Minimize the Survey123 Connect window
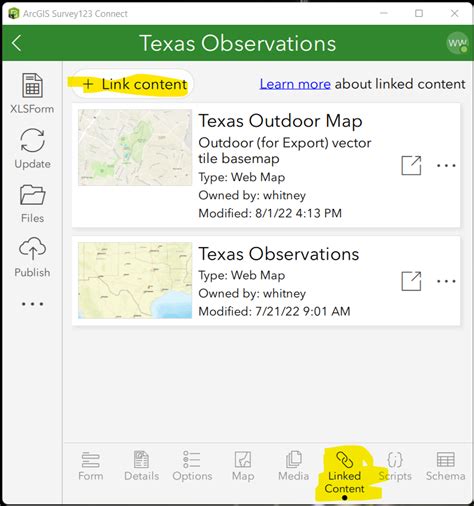474x506 pixels. click(384, 13)
